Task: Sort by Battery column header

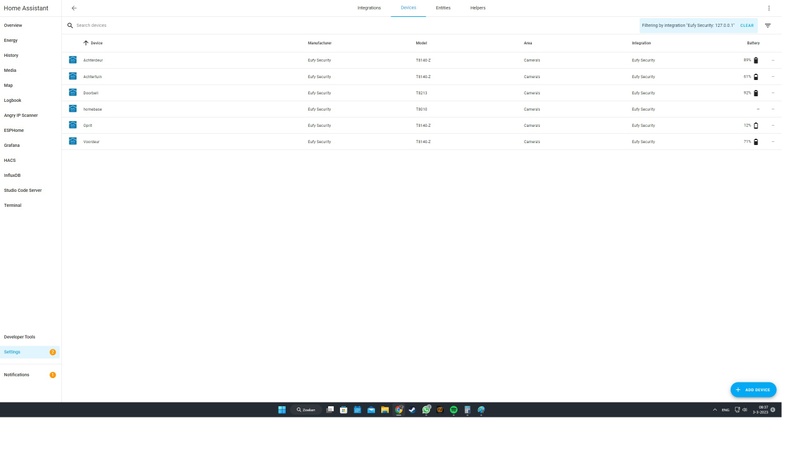Action: (753, 43)
